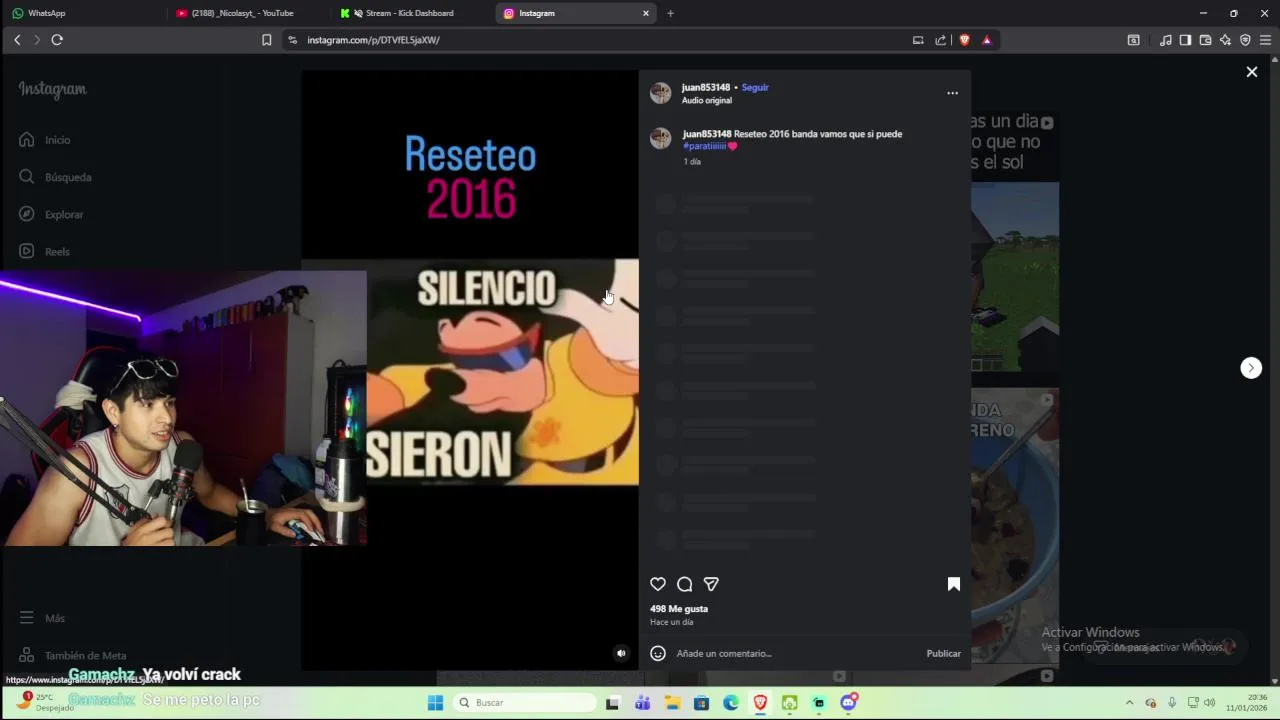Share this page from the address bar icon
This screenshot has height=720, width=1280.
pos(941,40)
